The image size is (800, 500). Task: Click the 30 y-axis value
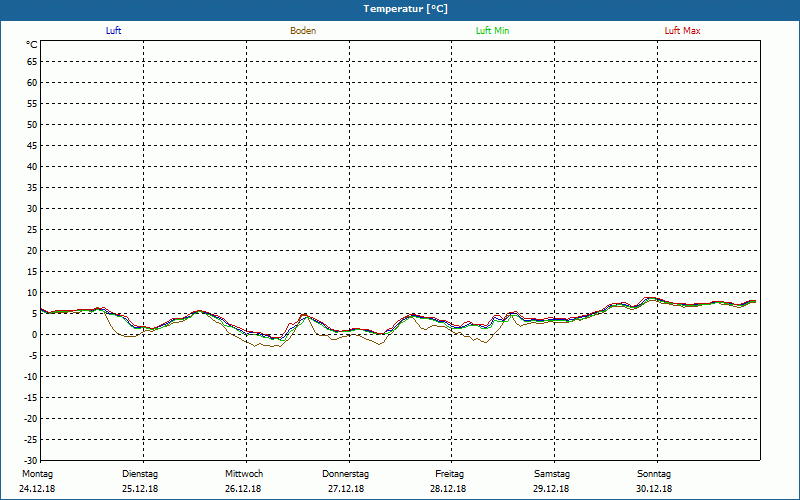pos(32,209)
